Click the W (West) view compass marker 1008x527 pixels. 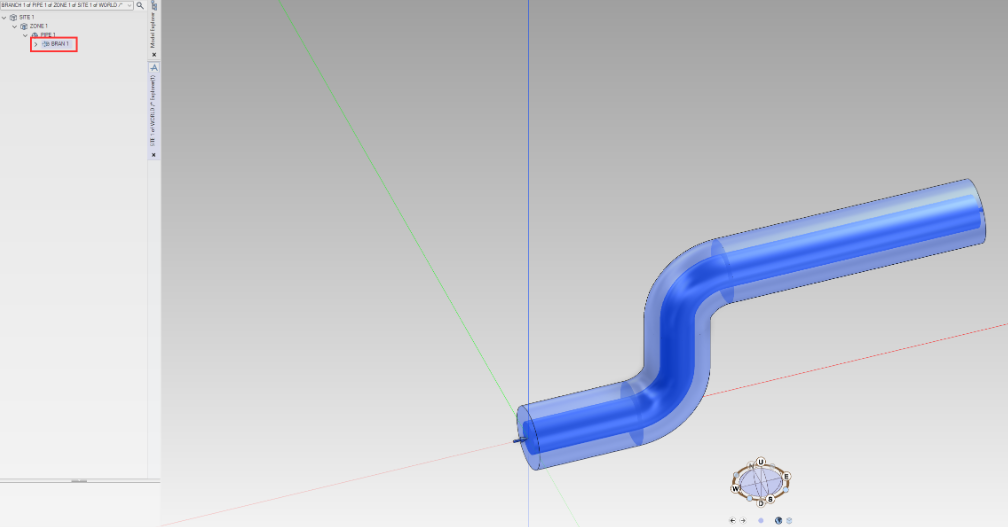(736, 490)
